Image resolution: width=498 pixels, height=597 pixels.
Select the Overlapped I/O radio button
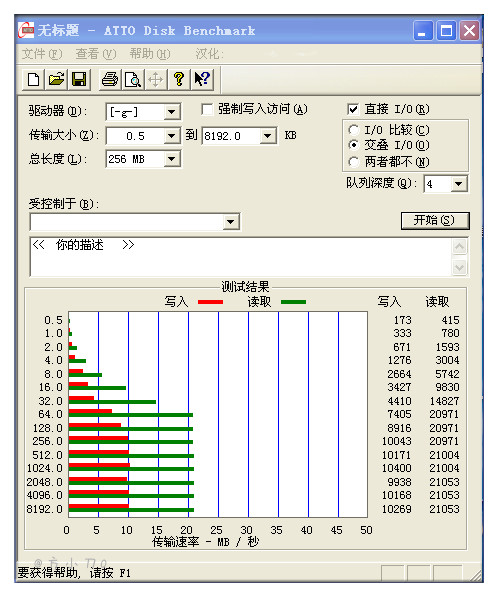(x=354, y=145)
